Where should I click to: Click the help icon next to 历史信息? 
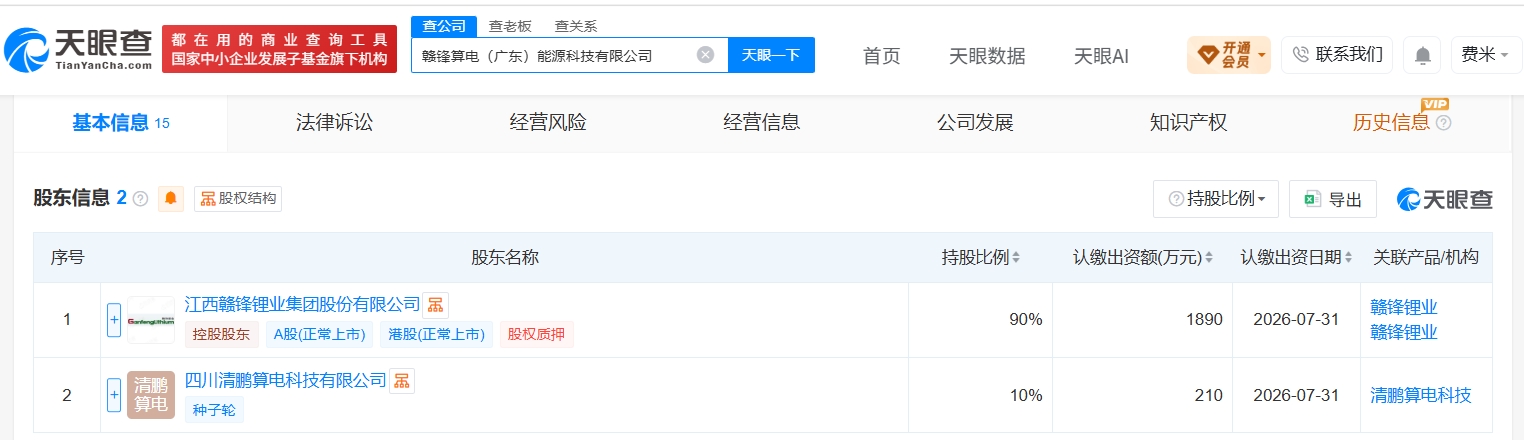(1443, 123)
